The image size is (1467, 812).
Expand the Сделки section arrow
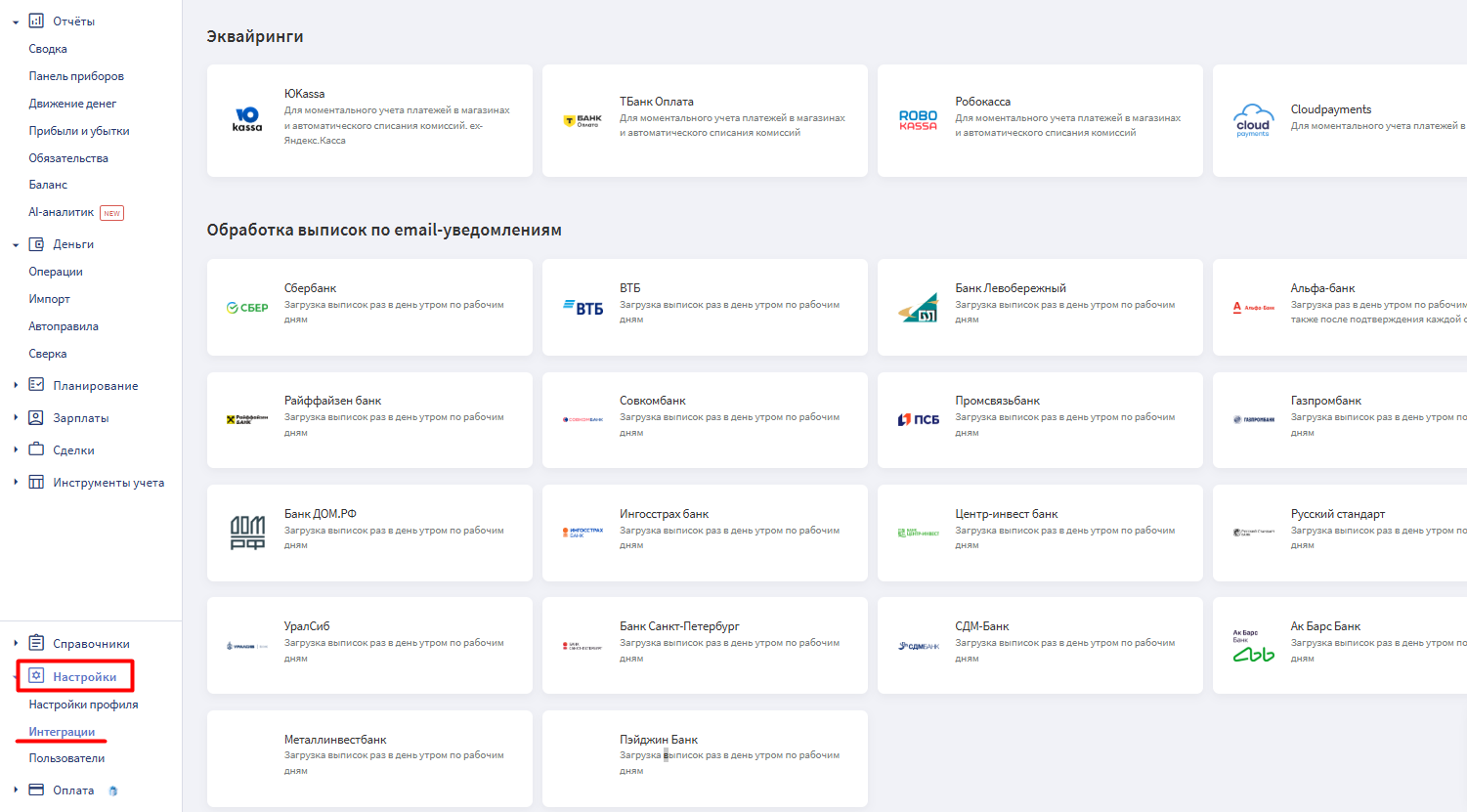(x=16, y=449)
